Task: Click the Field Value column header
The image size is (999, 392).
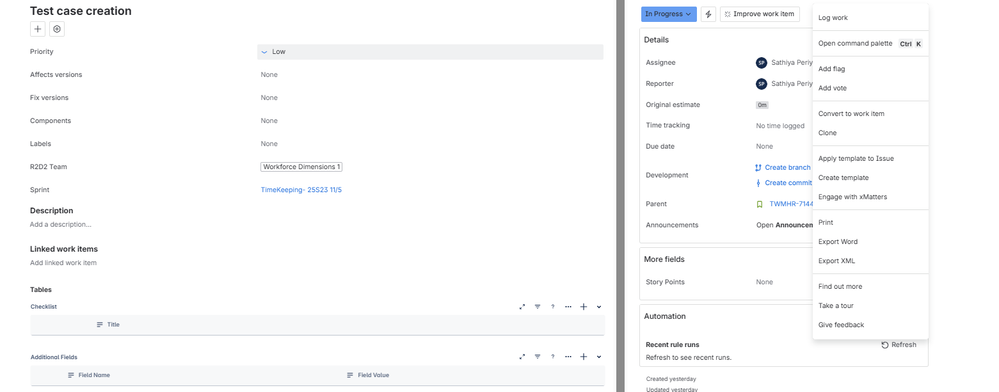Action: (368, 375)
